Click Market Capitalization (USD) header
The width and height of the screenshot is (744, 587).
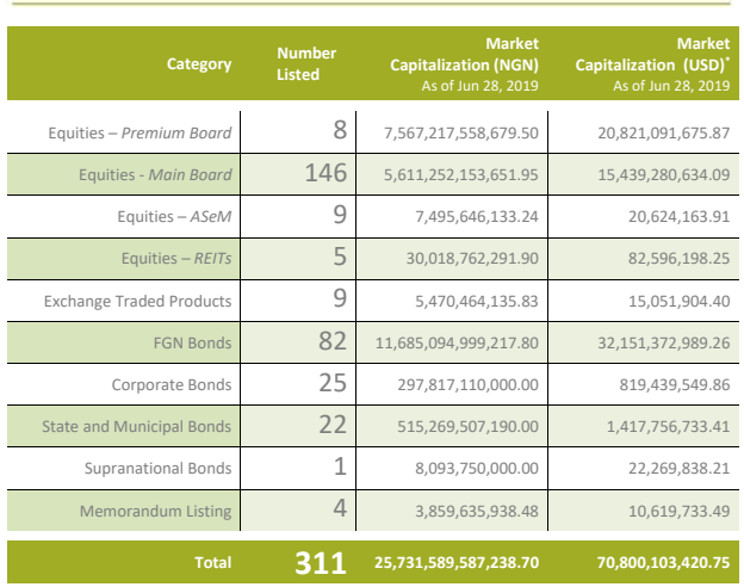coord(652,64)
